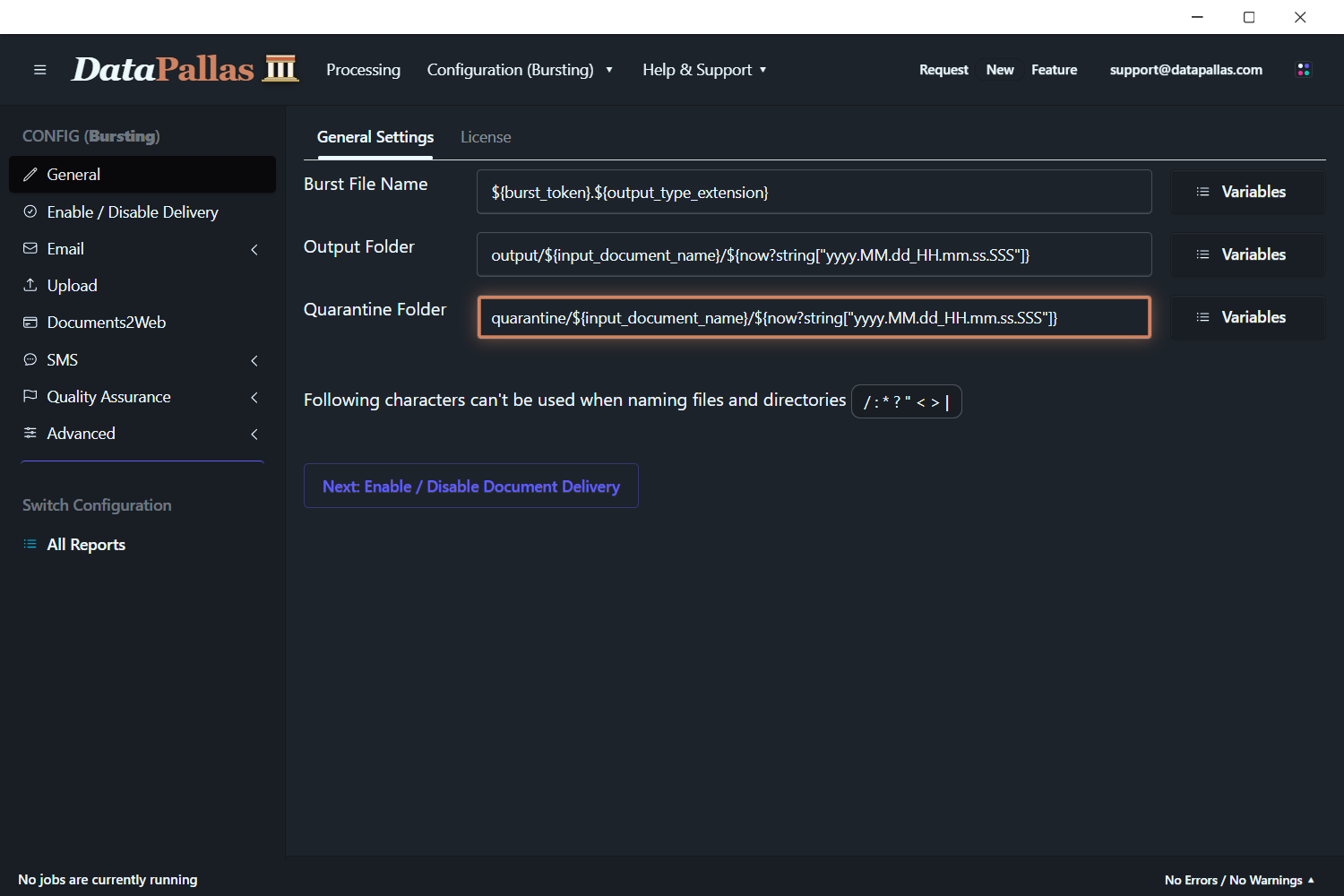Screen dimensions: 1344x896
Task: Expand the Quality Assurance chevron
Action: pyautogui.click(x=254, y=398)
